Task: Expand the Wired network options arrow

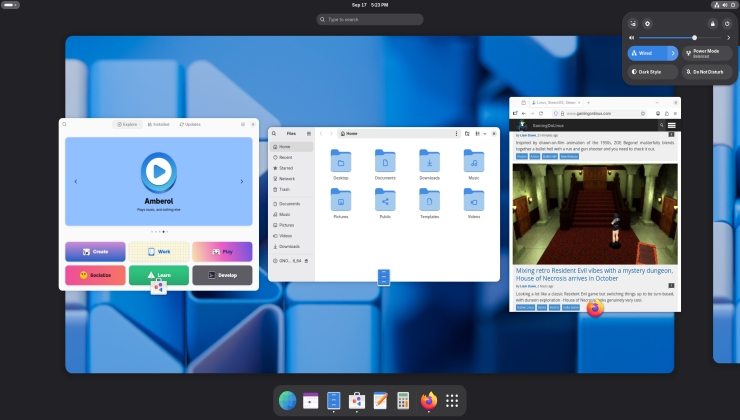Action: [673, 53]
